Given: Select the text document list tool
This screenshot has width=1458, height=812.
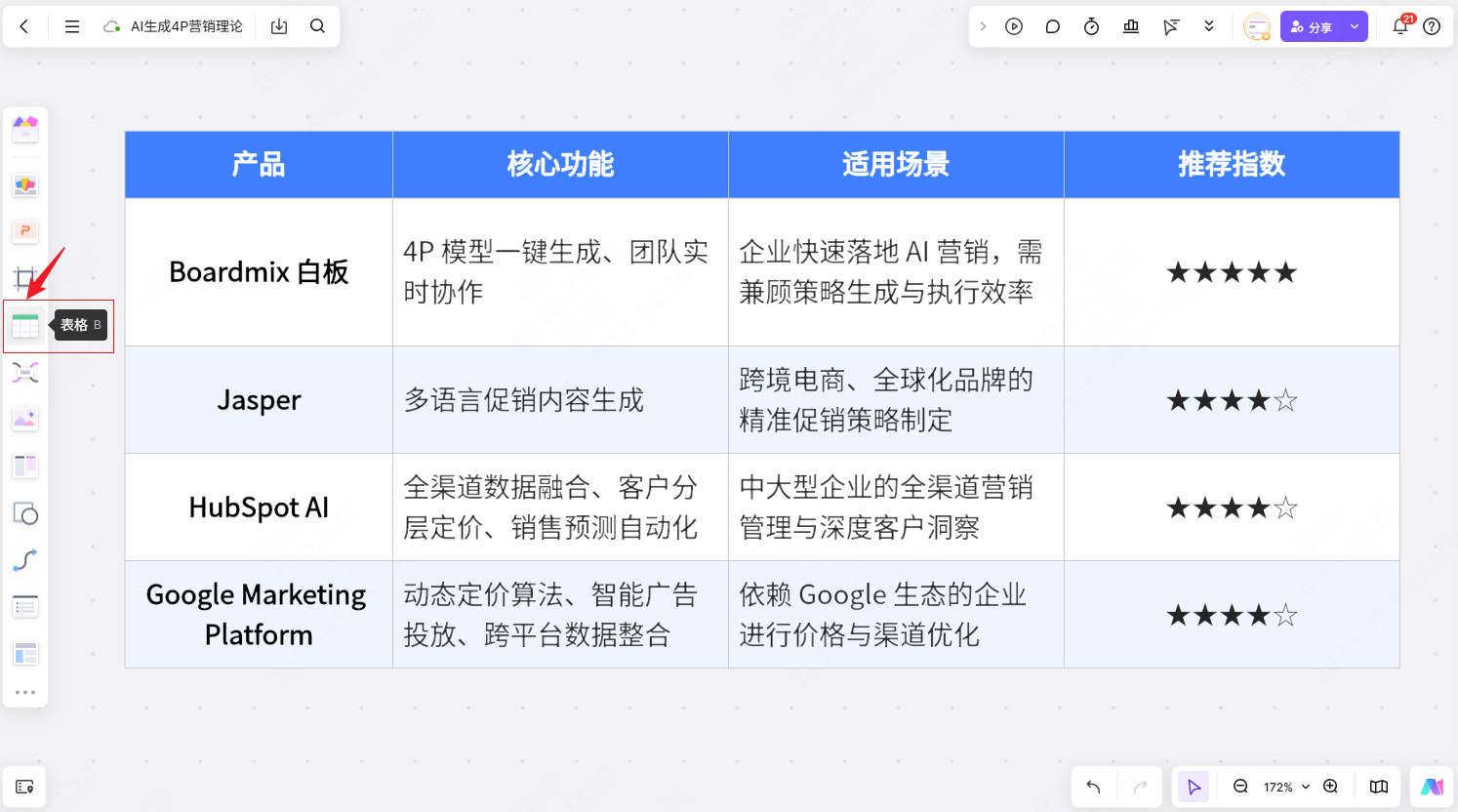Looking at the screenshot, I should click(x=25, y=606).
